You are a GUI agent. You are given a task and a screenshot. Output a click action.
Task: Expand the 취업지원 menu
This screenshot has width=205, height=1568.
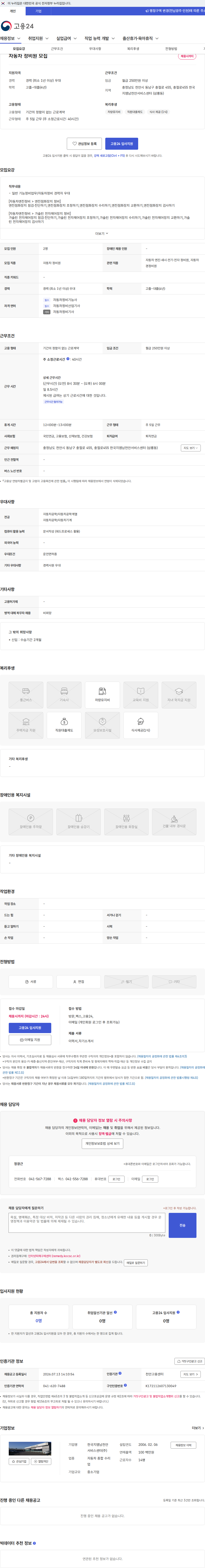tap(38, 38)
